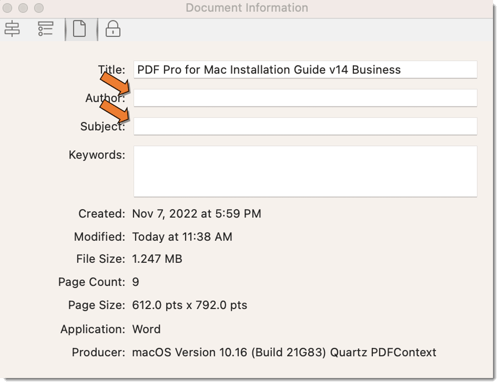Click the Keywords text area
The height and width of the screenshot is (385, 500).
click(x=305, y=171)
